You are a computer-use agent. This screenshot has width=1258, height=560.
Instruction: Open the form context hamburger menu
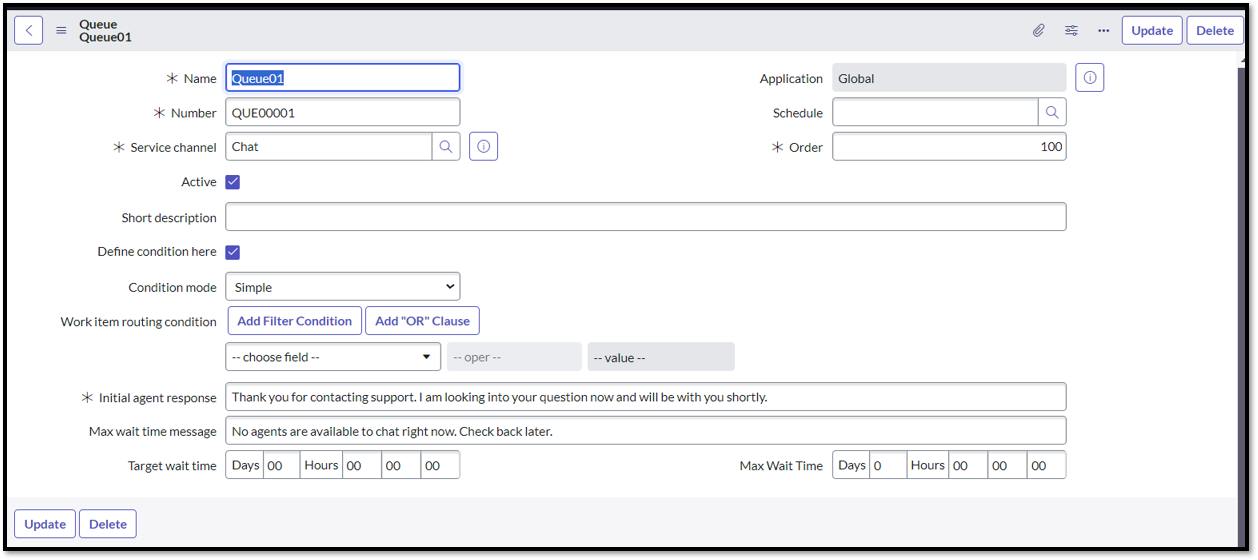pos(61,30)
